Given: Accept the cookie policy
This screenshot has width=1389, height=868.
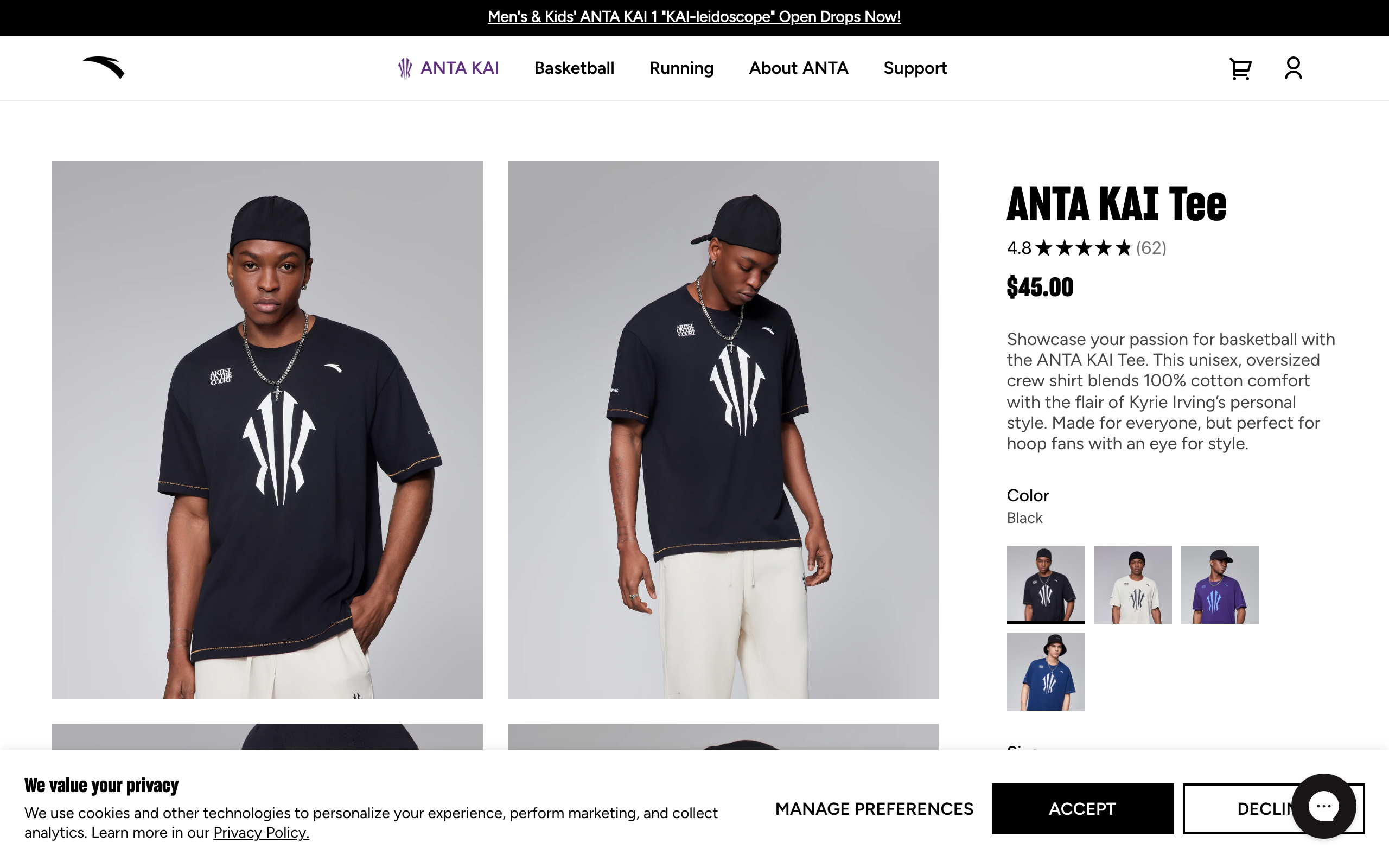Looking at the screenshot, I should pyautogui.click(x=1082, y=809).
